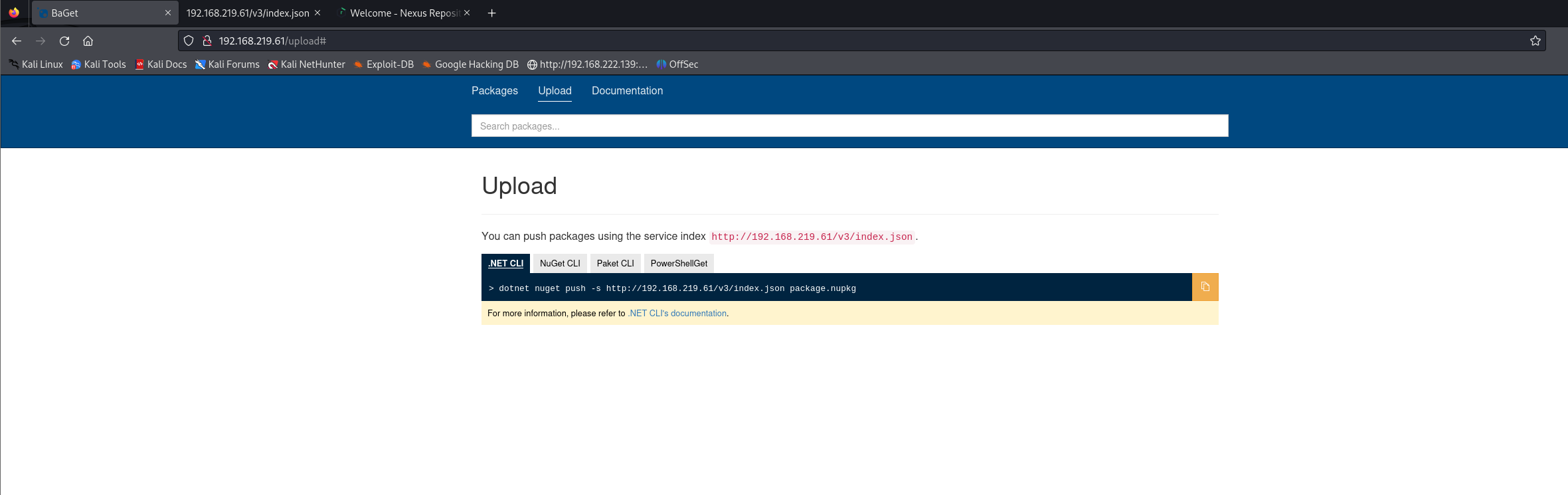Switch to the 192.168.219.61/v3/index.json tab
Viewport: 1568px width, 495px height.
point(248,13)
